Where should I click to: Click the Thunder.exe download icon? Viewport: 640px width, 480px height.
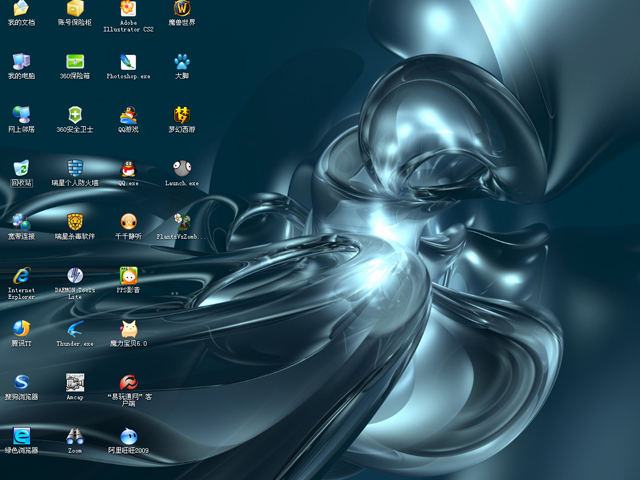(75, 329)
